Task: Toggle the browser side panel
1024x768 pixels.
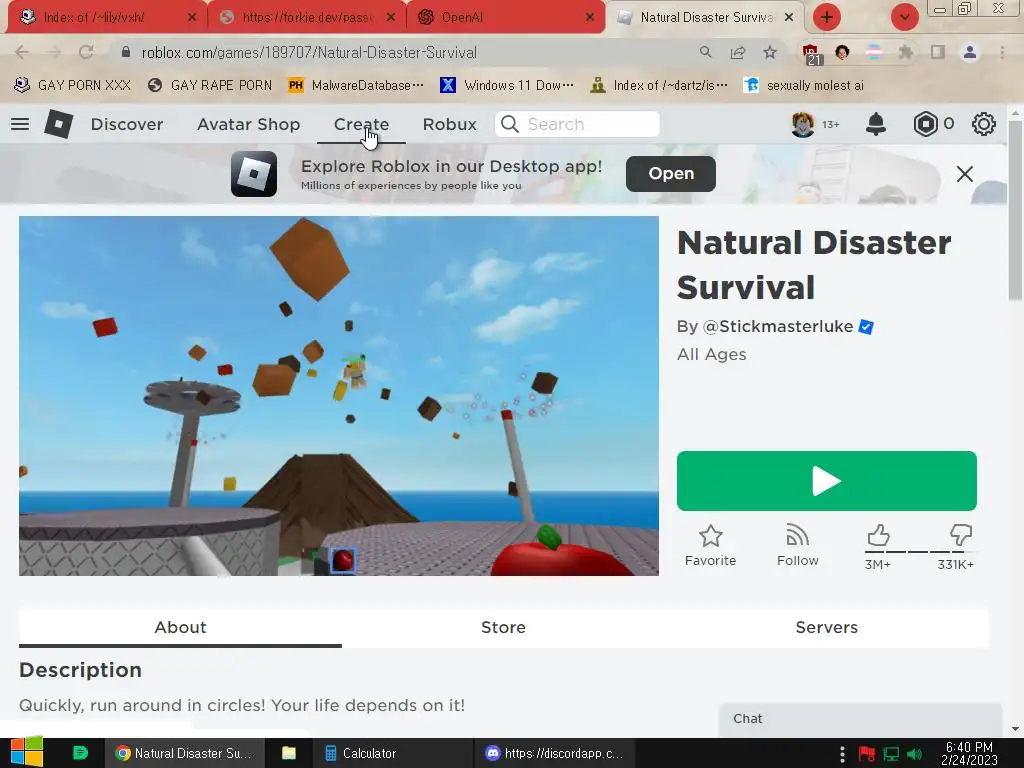Action: [938, 52]
